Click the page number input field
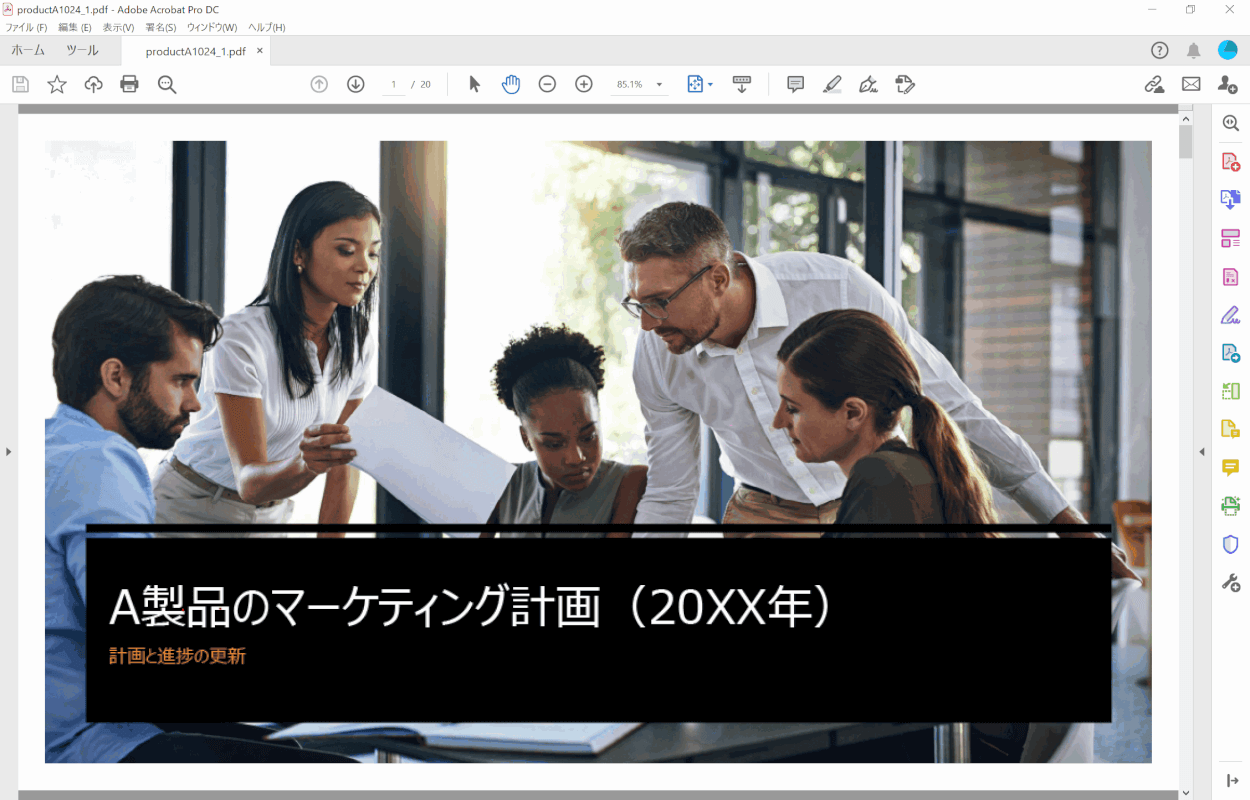Viewport: 1250px width, 800px height. [x=394, y=85]
